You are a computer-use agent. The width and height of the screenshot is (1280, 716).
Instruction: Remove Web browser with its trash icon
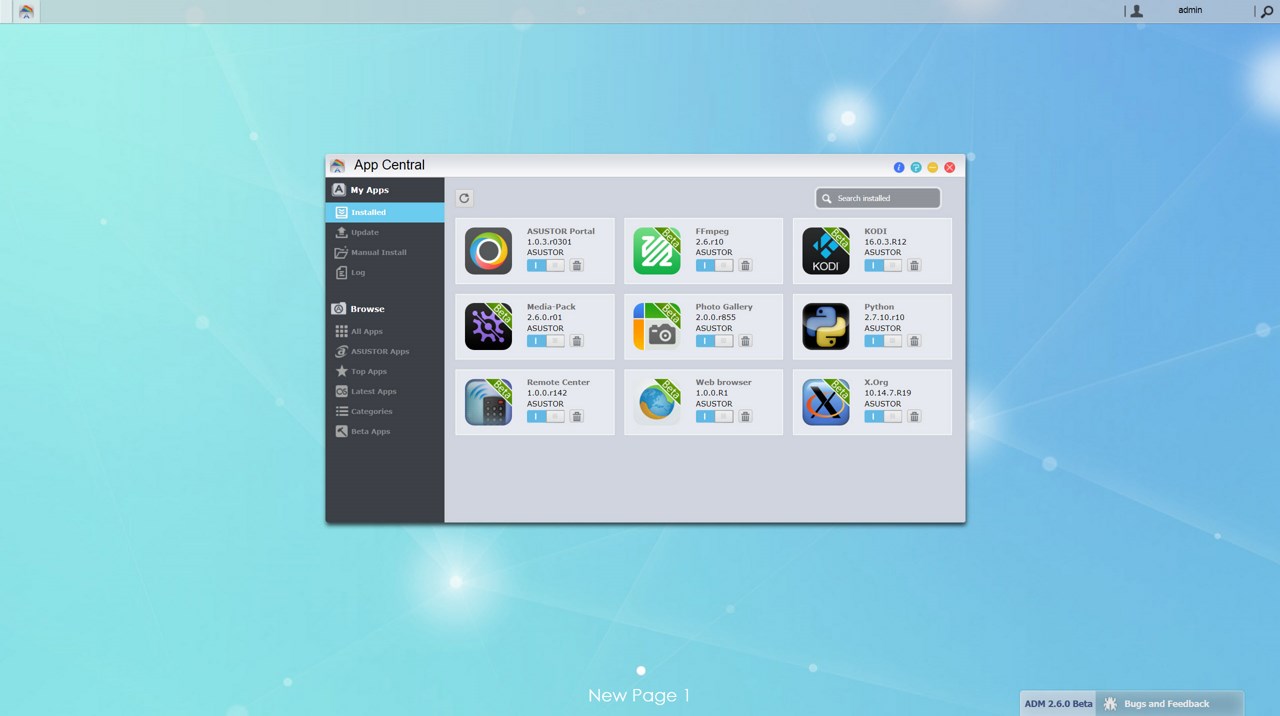pyautogui.click(x=745, y=417)
